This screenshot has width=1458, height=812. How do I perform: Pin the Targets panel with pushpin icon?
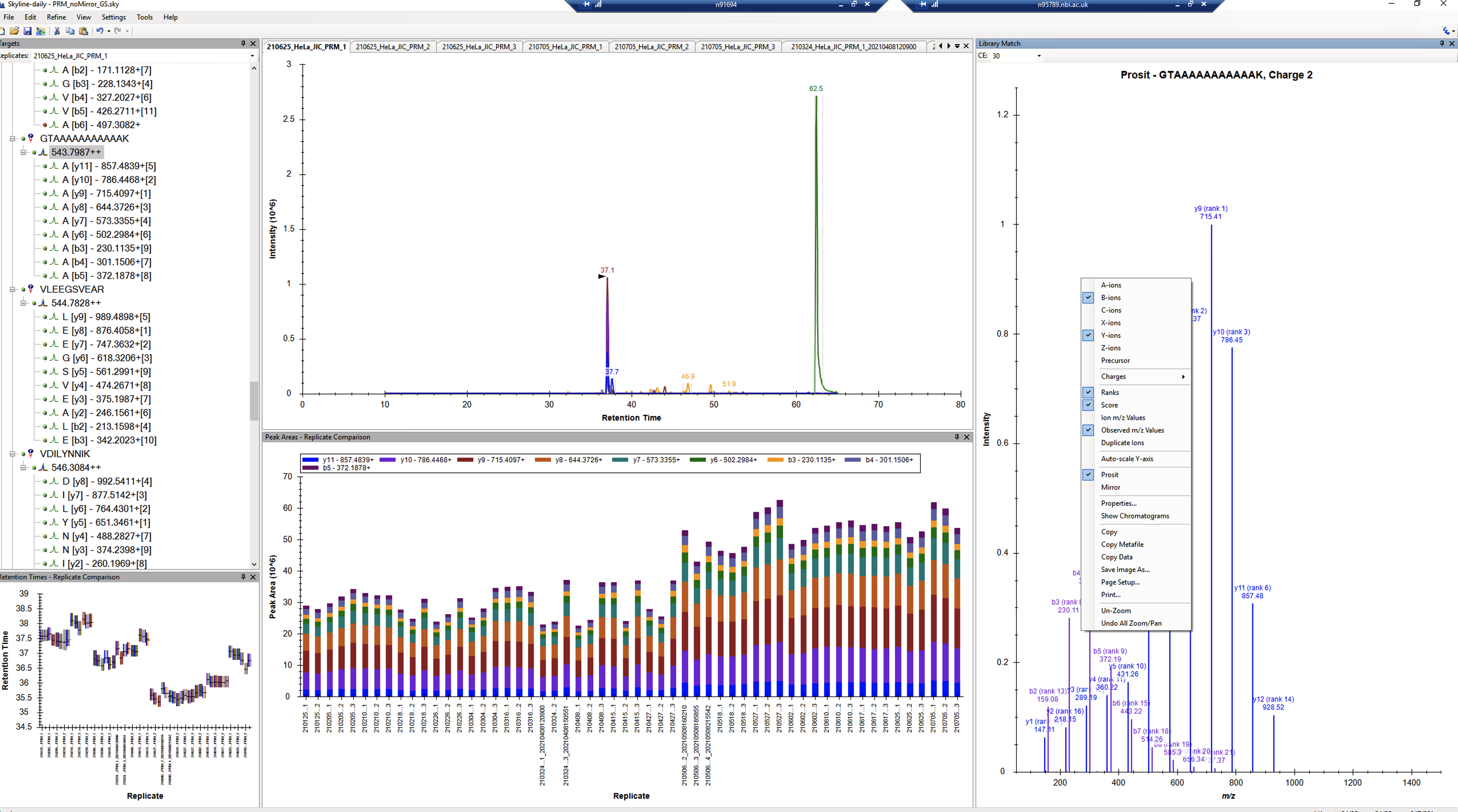click(243, 43)
